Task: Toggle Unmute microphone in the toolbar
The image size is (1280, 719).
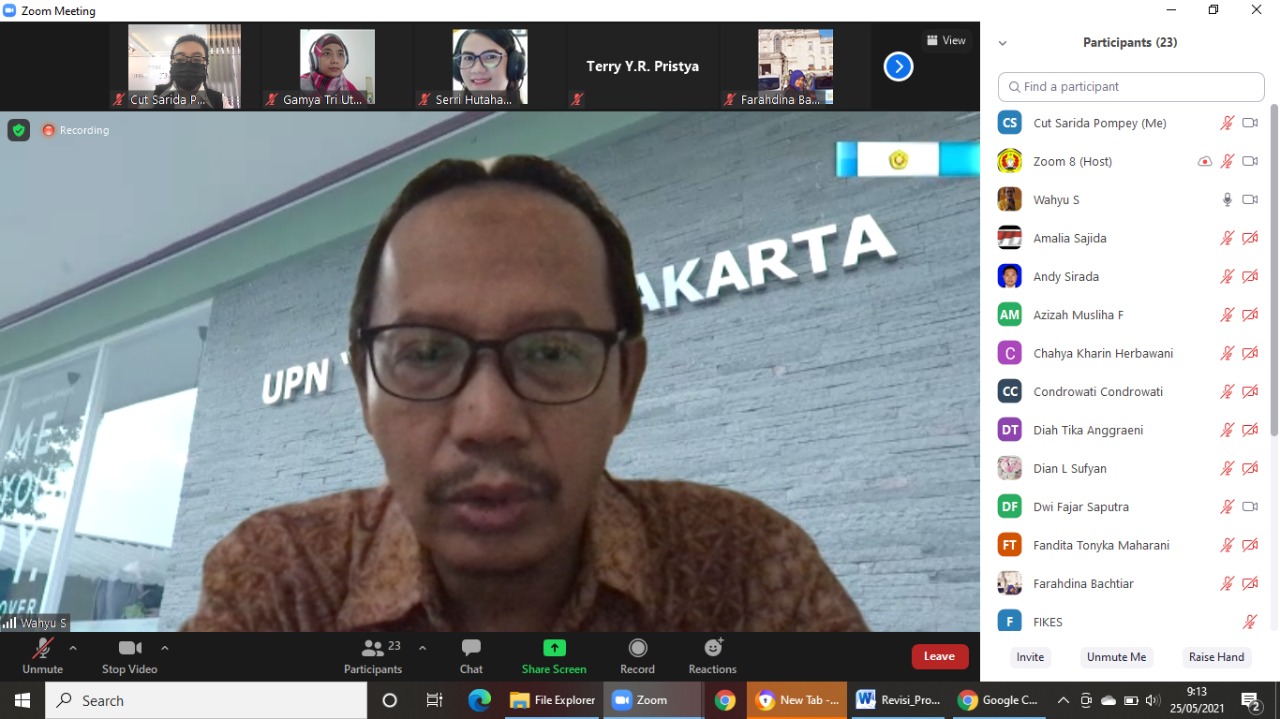Action: coord(42,649)
